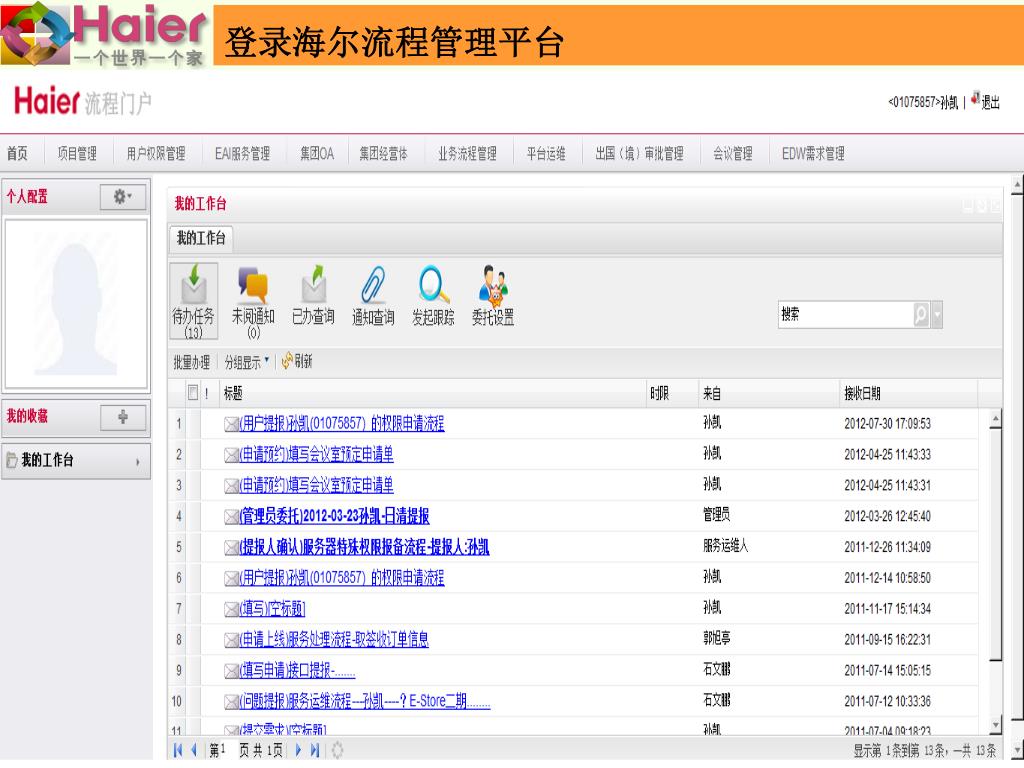Click envelope icon of row 1 权限申请流程
Screen dimensions: 1024x768
pos(231,424)
